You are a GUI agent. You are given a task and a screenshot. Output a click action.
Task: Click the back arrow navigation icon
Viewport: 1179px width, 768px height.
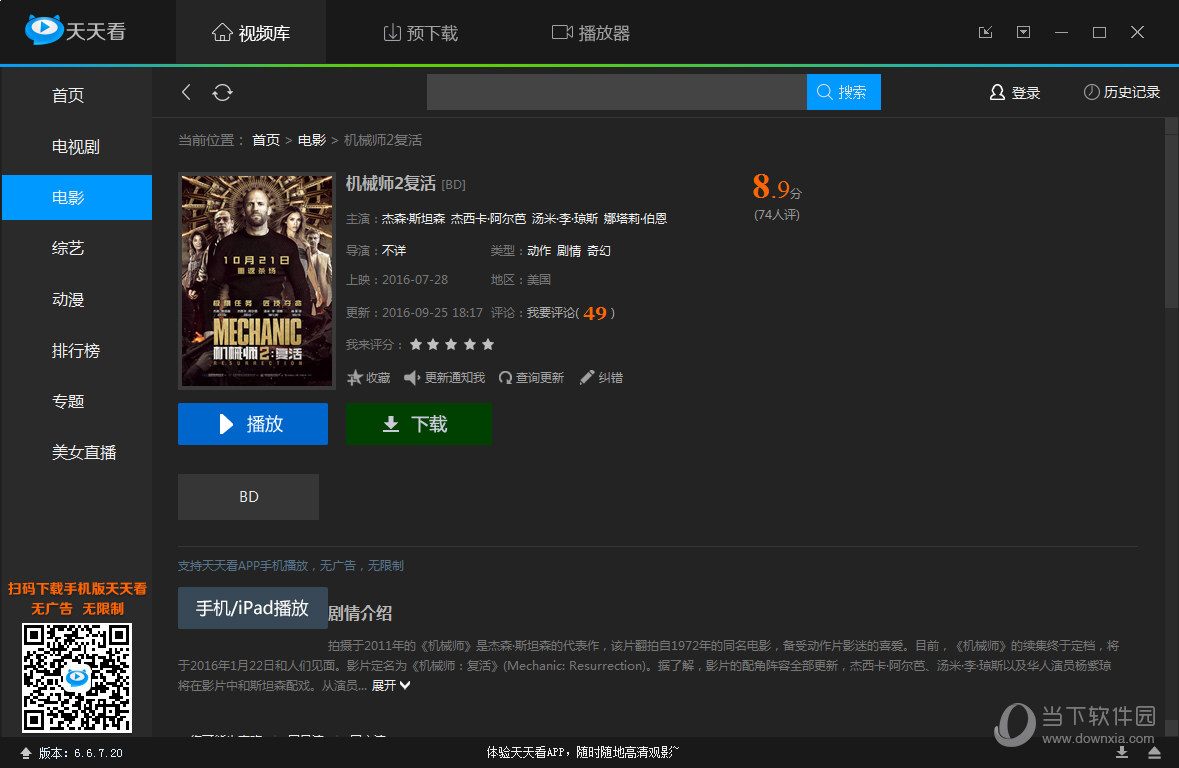pos(186,92)
